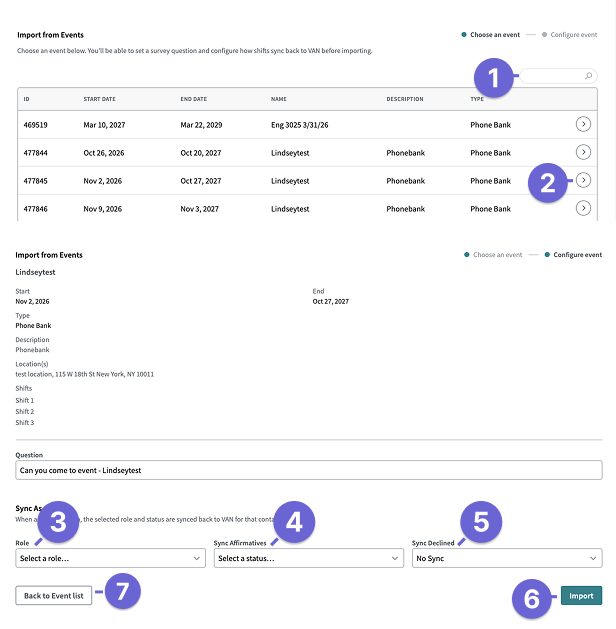Viewport: 616px width, 629px height.
Task: Click end date 'Mar 22, 2029'
Action: pos(201,125)
